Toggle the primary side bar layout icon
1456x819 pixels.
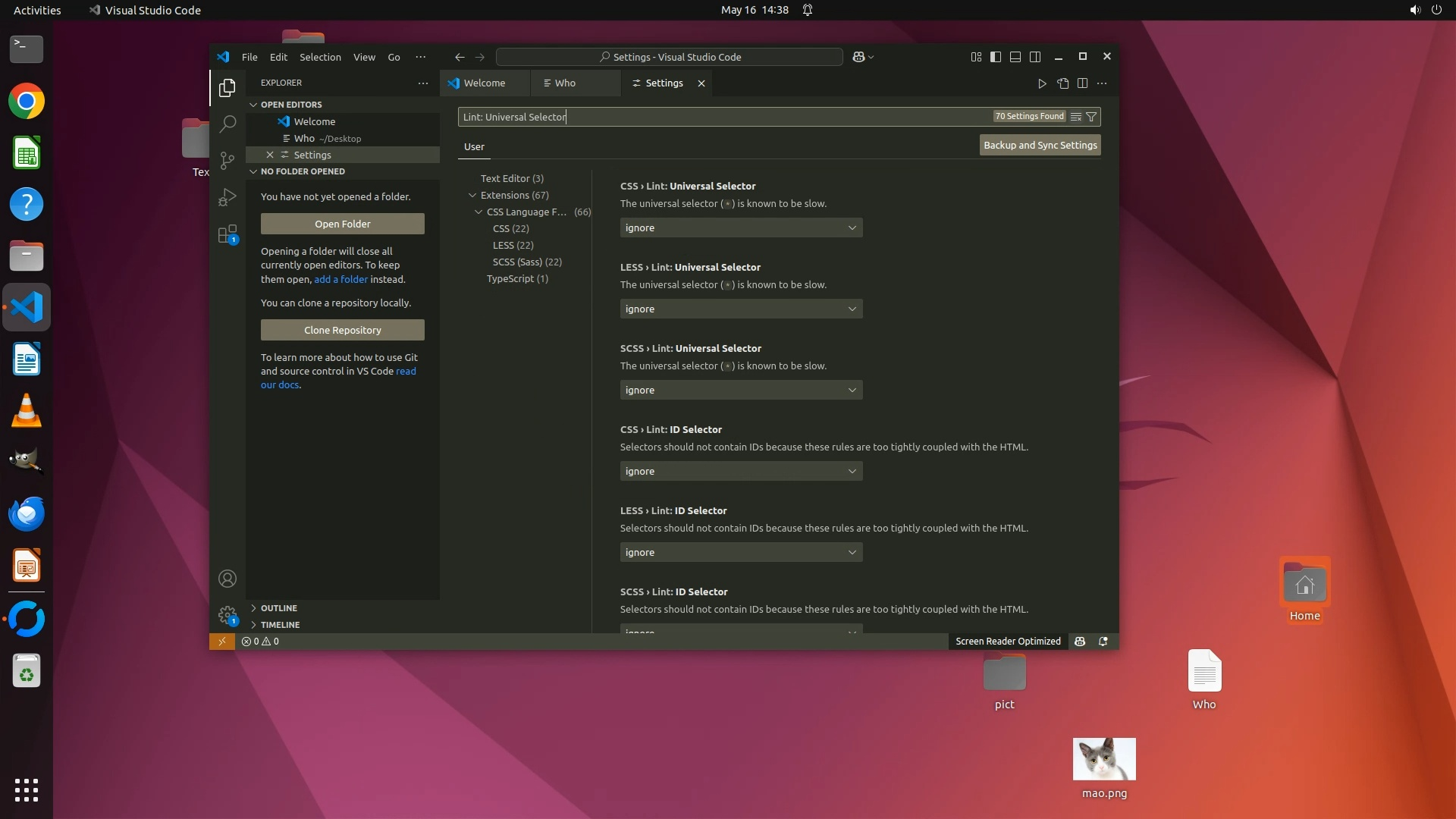click(996, 57)
